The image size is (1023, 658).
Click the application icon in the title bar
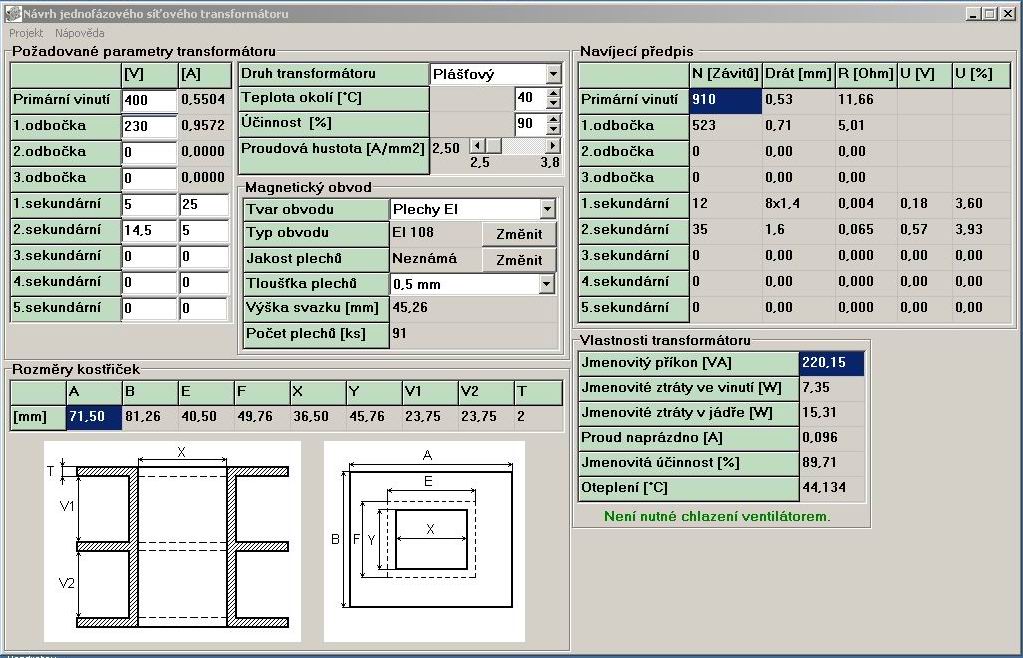coord(12,13)
